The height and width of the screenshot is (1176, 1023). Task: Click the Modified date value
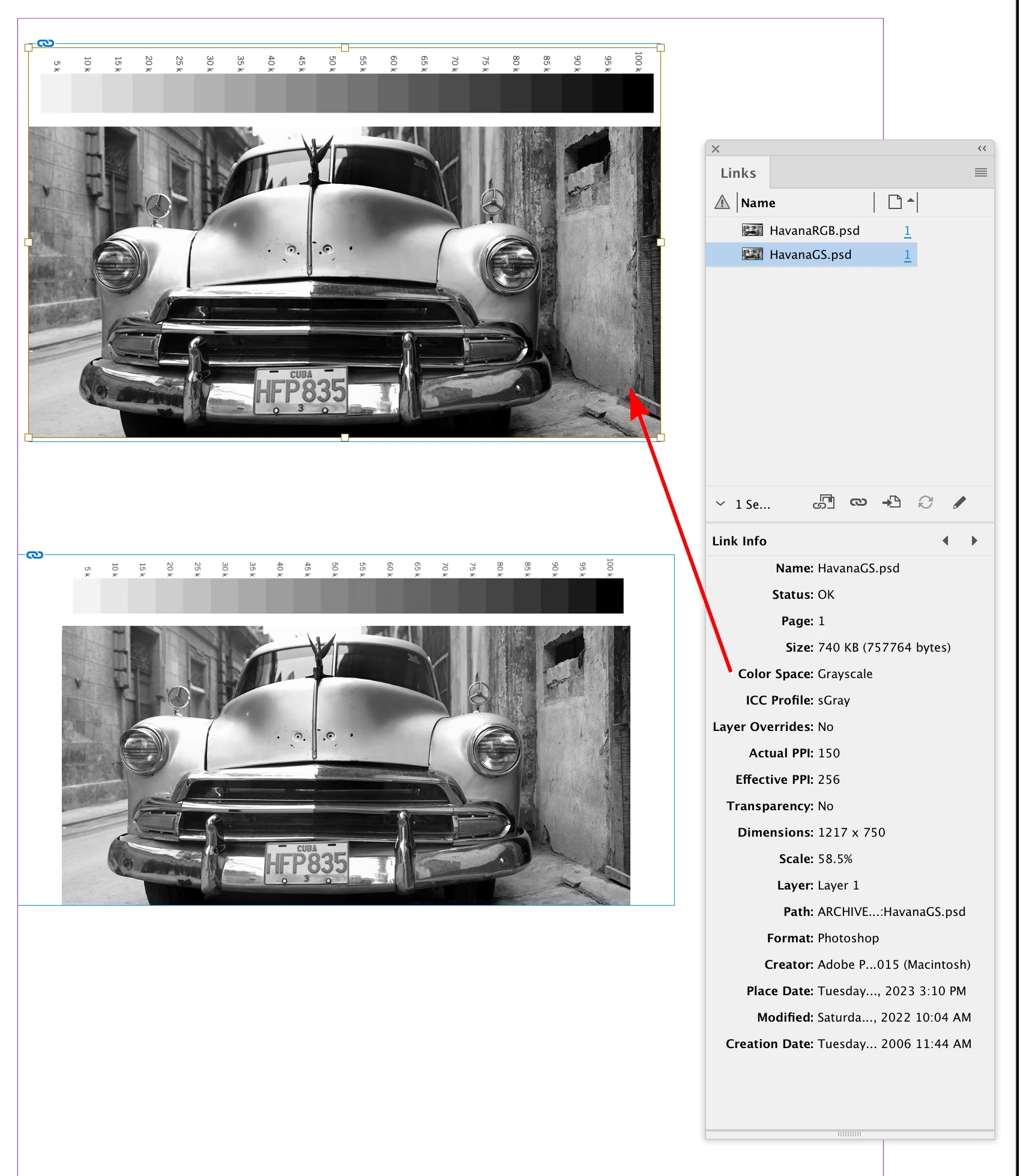tap(894, 1017)
